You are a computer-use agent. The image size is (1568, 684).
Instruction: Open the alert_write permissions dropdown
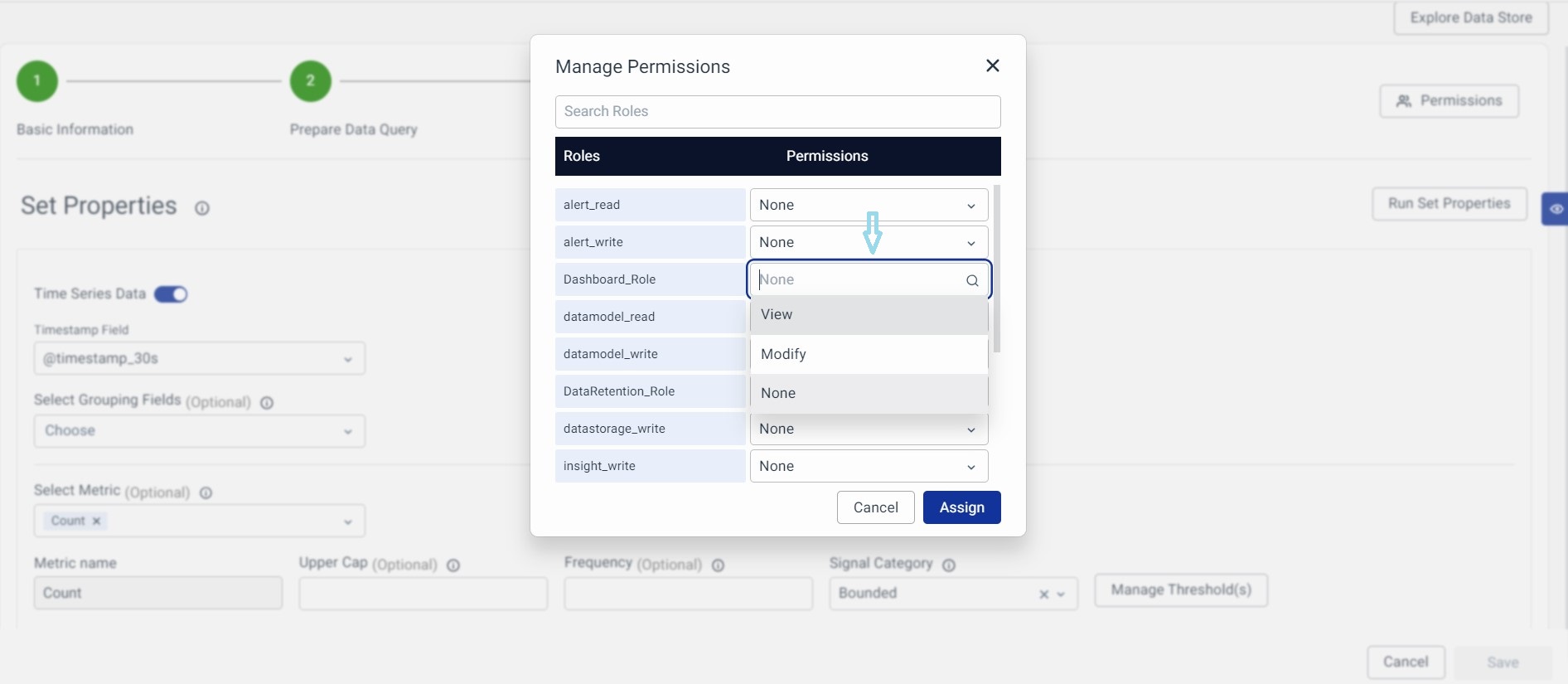[869, 242]
